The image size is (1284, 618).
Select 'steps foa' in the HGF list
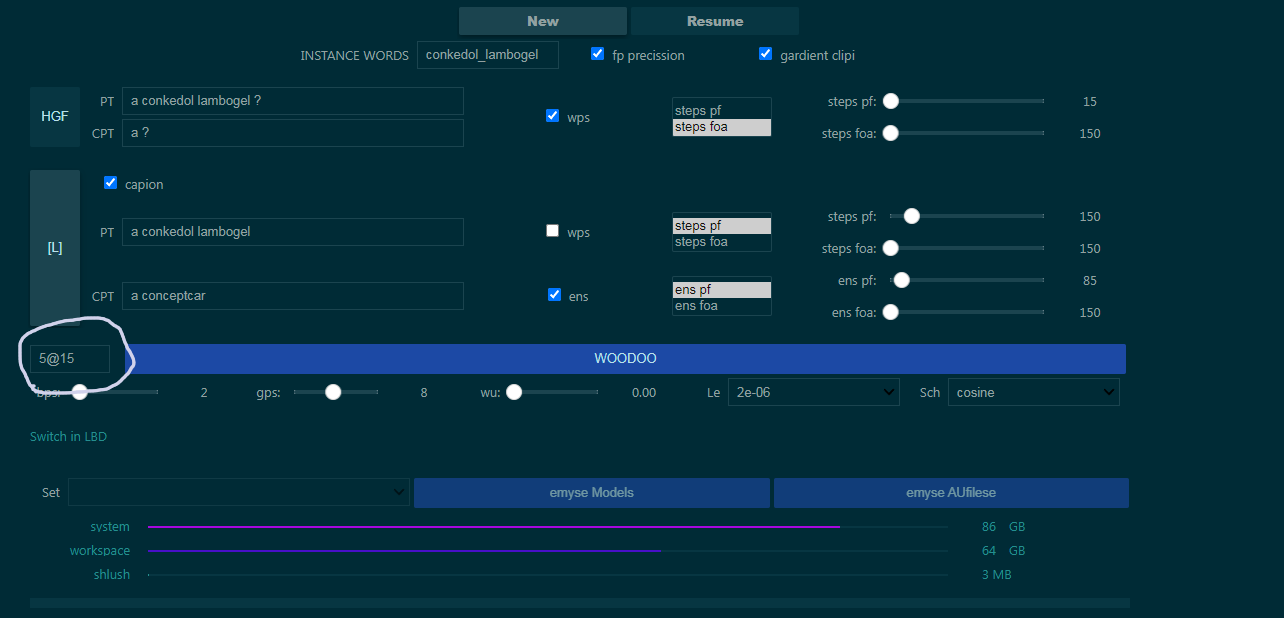click(x=722, y=127)
